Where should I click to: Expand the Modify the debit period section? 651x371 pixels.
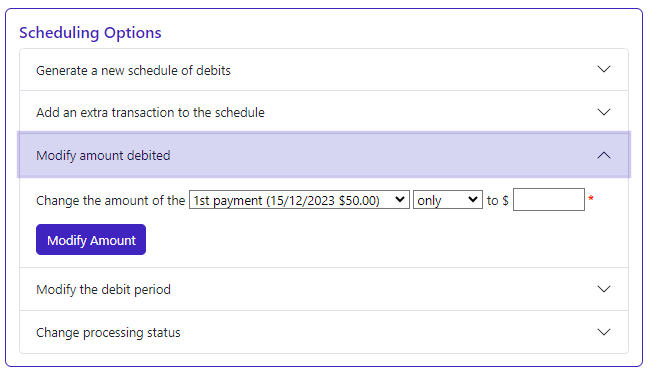(x=324, y=289)
